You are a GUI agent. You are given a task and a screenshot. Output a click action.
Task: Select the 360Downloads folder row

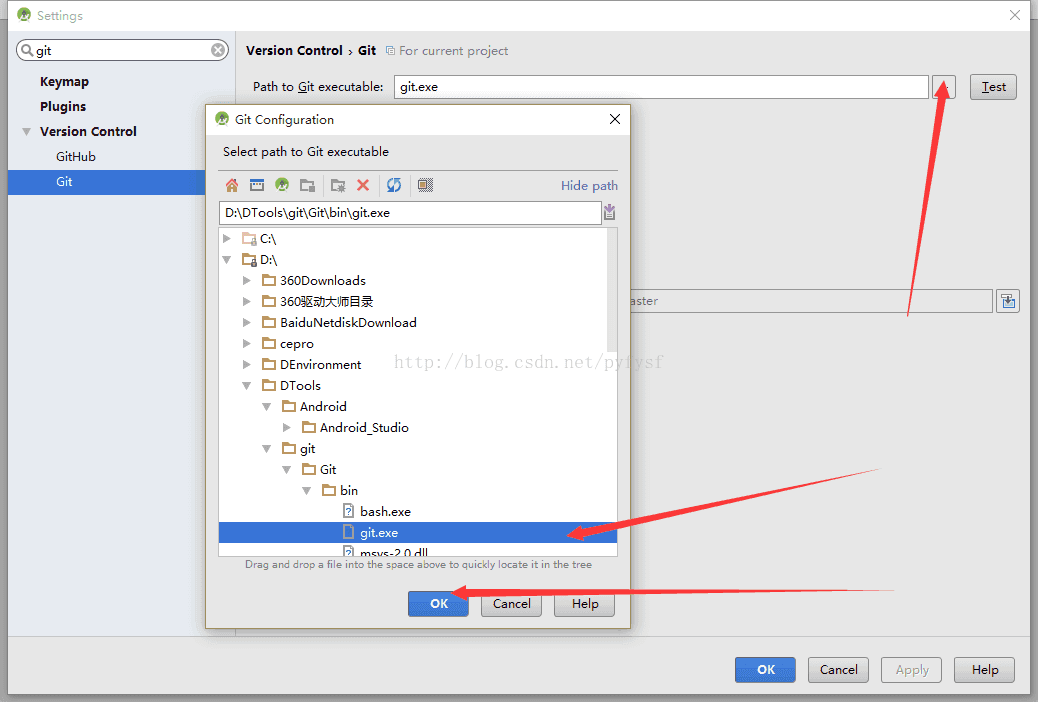(413, 281)
